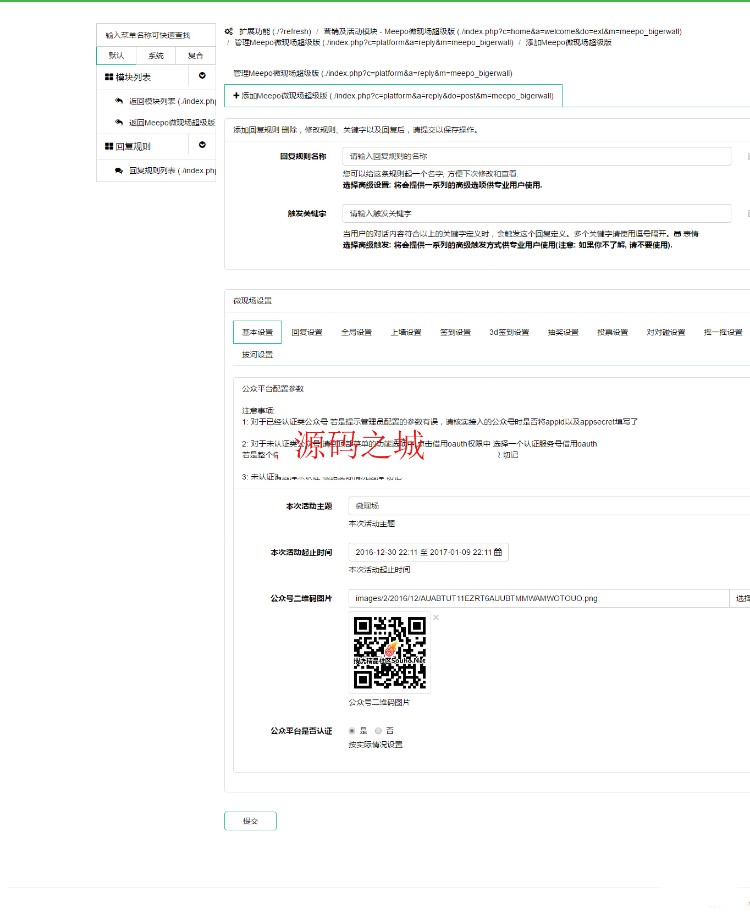Open the 上墙设置 tab
The height and width of the screenshot is (915, 750).
pos(406,332)
